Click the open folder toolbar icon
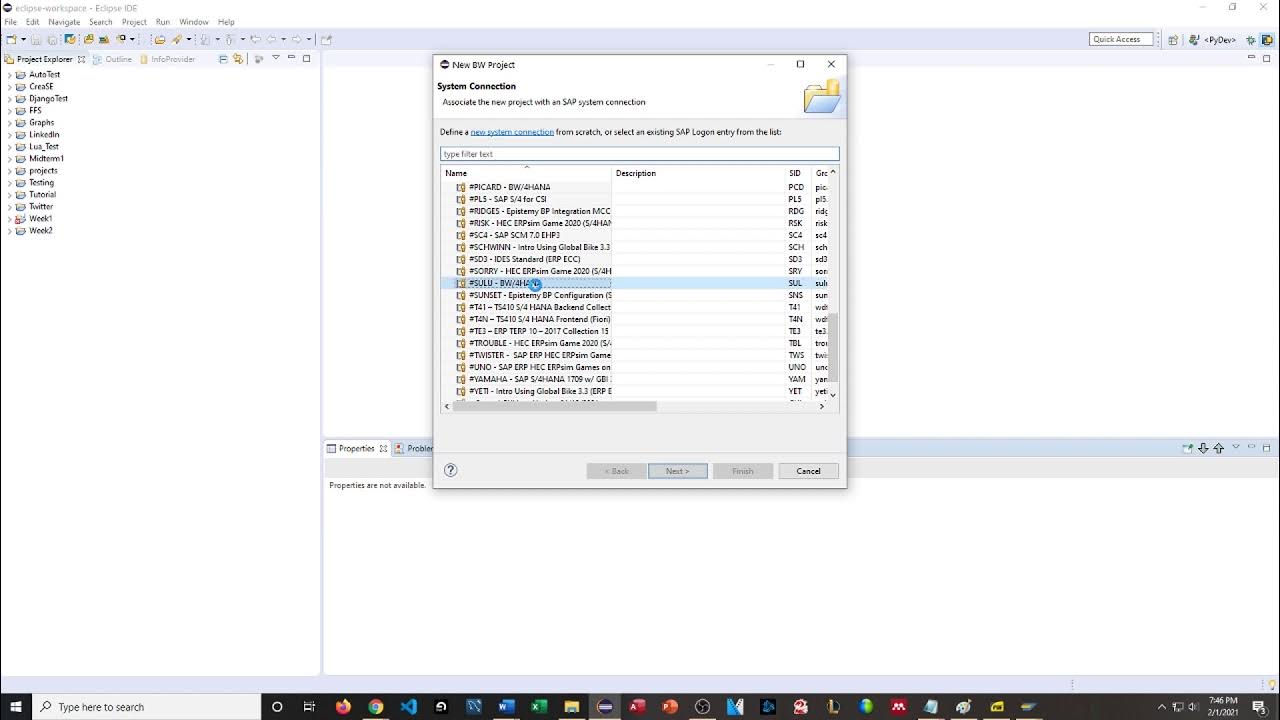 (x=159, y=39)
